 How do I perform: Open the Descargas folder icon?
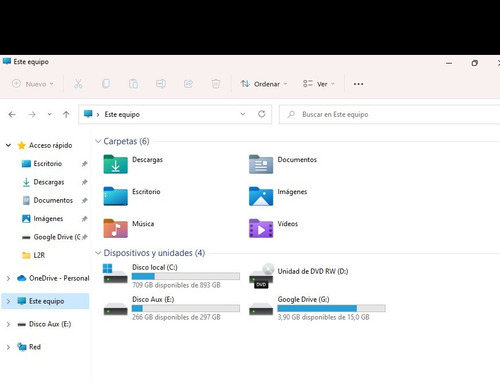tap(115, 164)
